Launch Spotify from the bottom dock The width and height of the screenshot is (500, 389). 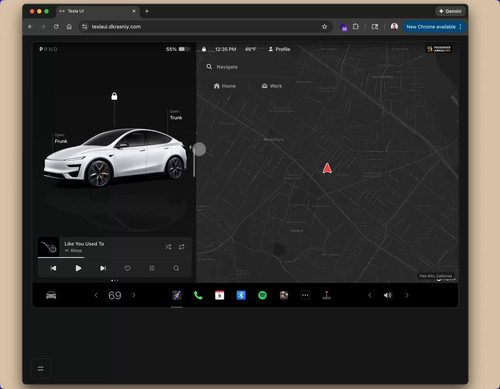pyautogui.click(x=262, y=295)
